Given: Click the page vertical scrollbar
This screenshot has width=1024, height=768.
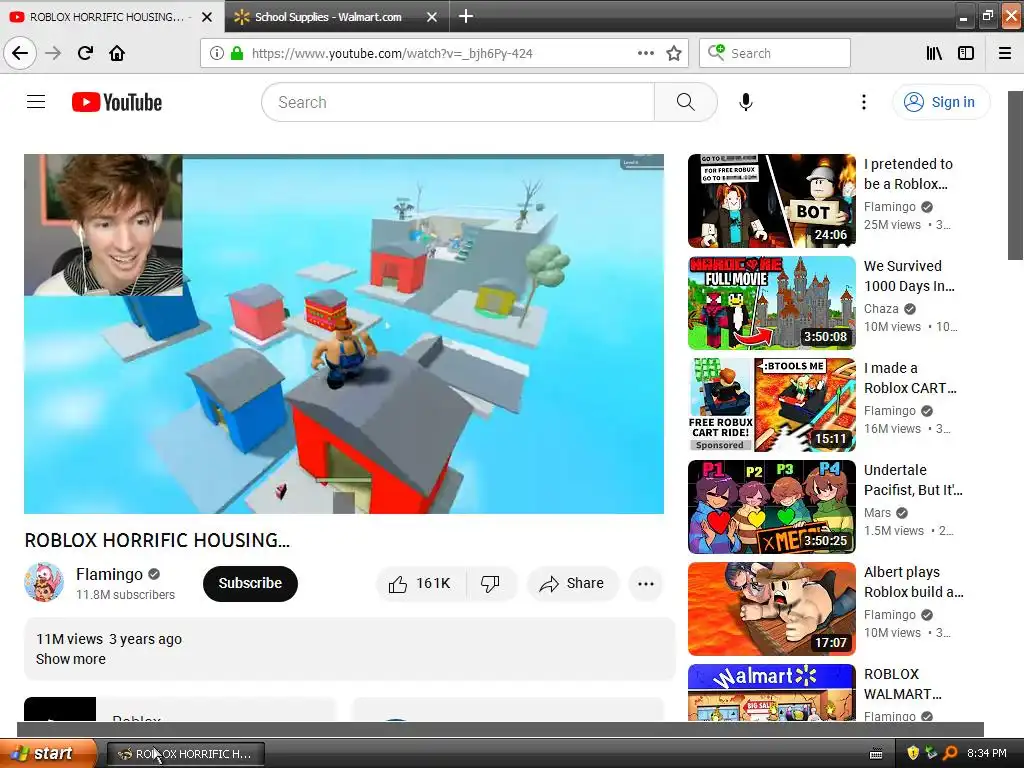Looking at the screenshot, I should click(1016, 175).
